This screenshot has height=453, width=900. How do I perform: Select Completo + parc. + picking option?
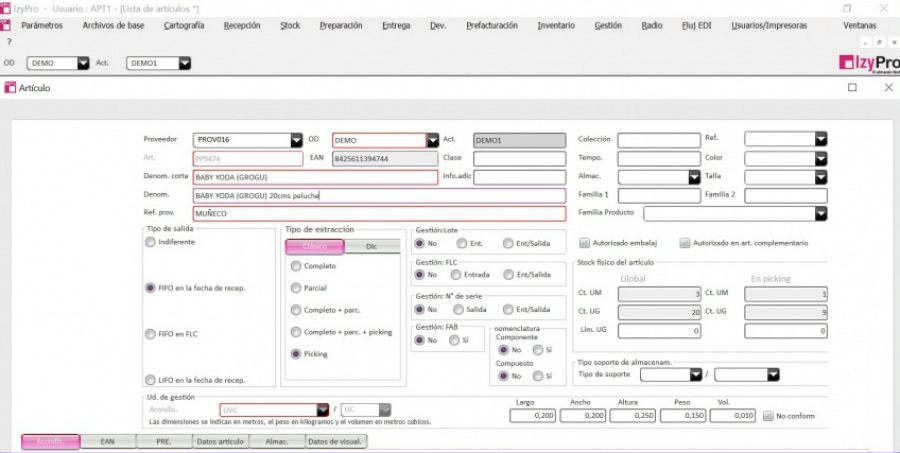(x=296, y=332)
